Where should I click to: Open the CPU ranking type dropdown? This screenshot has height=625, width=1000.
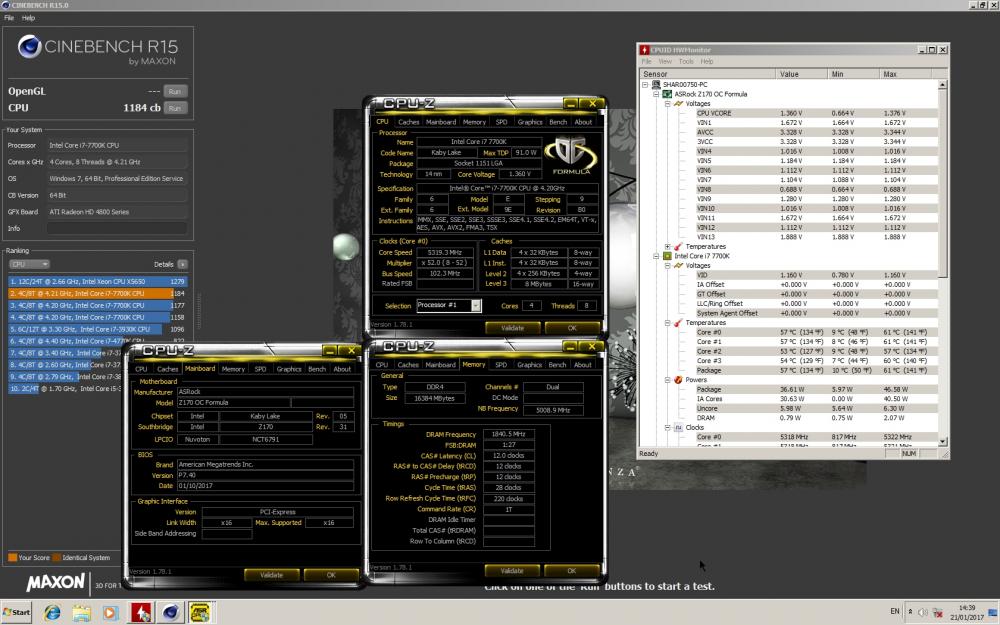[28, 264]
